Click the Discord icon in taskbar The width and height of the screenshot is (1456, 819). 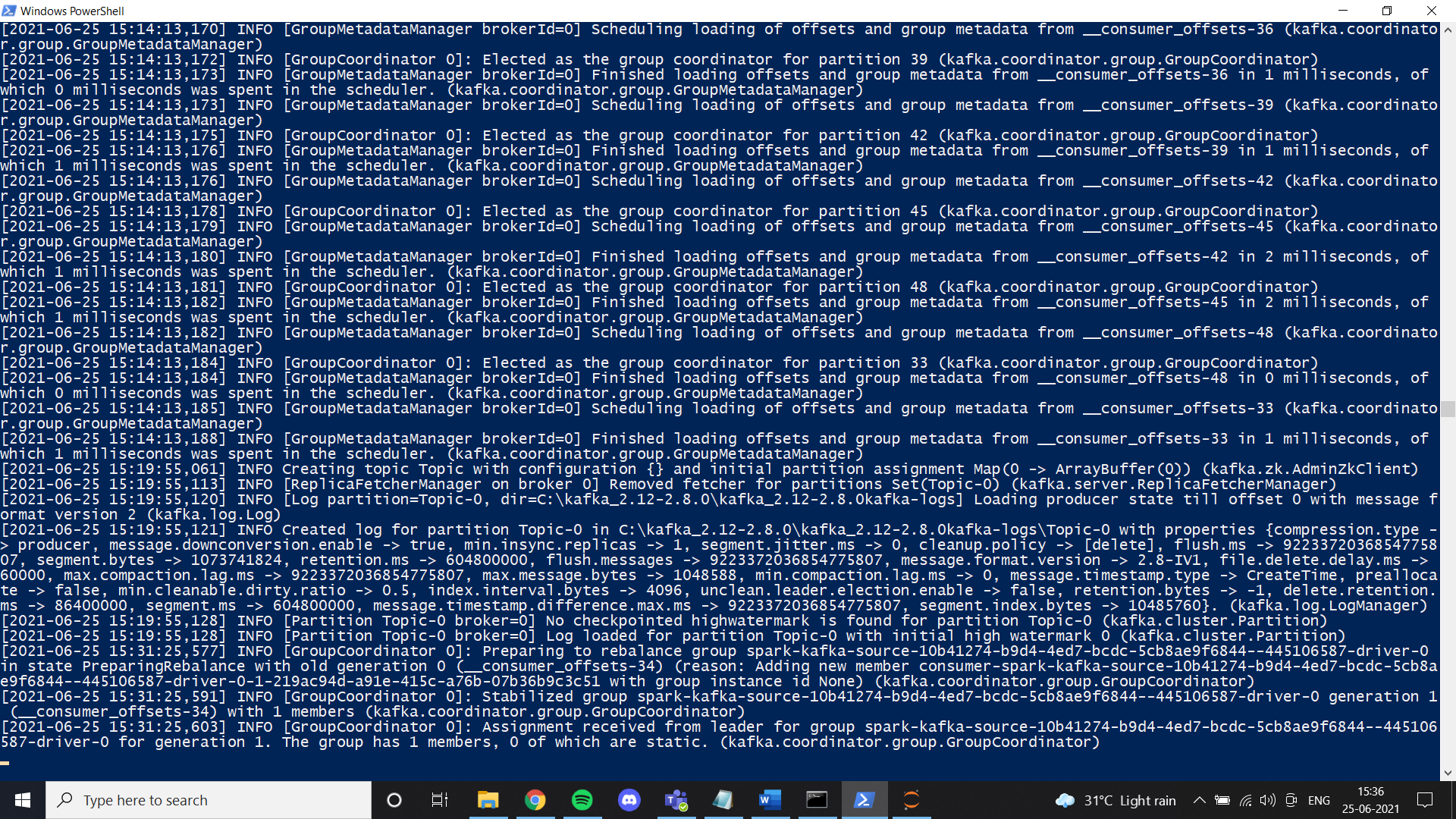click(629, 800)
